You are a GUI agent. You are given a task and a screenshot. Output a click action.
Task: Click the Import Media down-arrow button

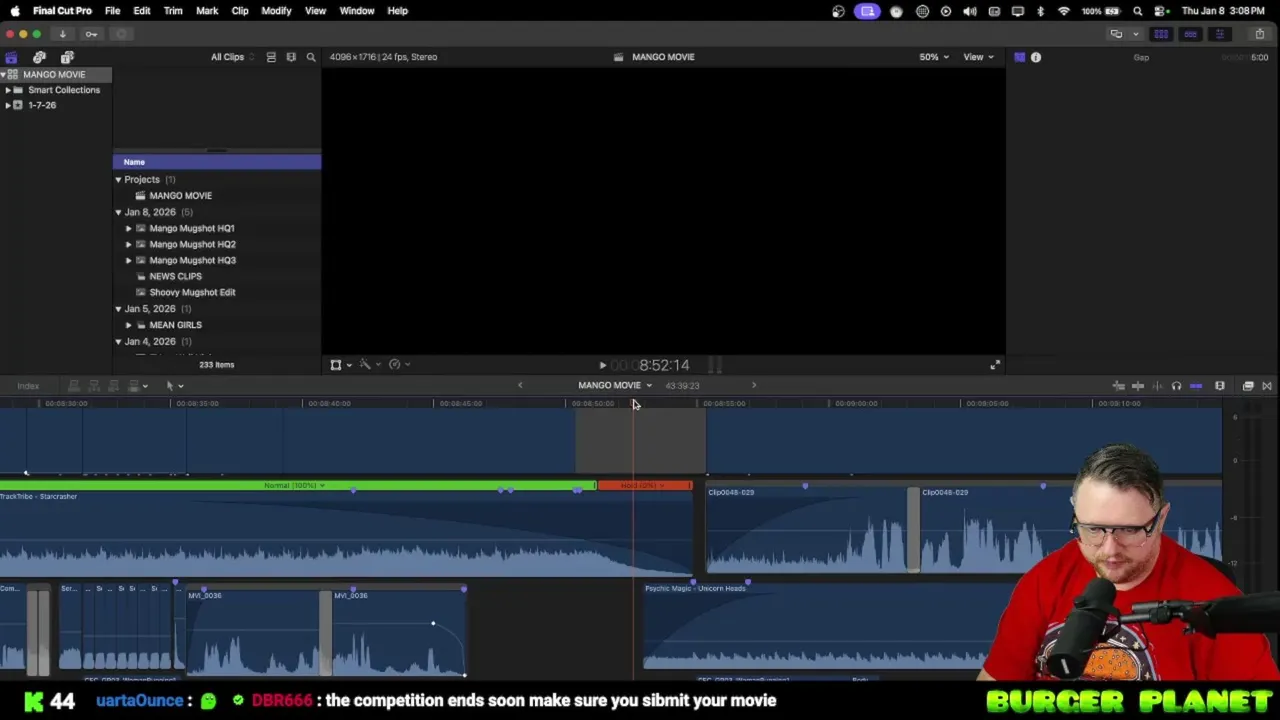62,34
